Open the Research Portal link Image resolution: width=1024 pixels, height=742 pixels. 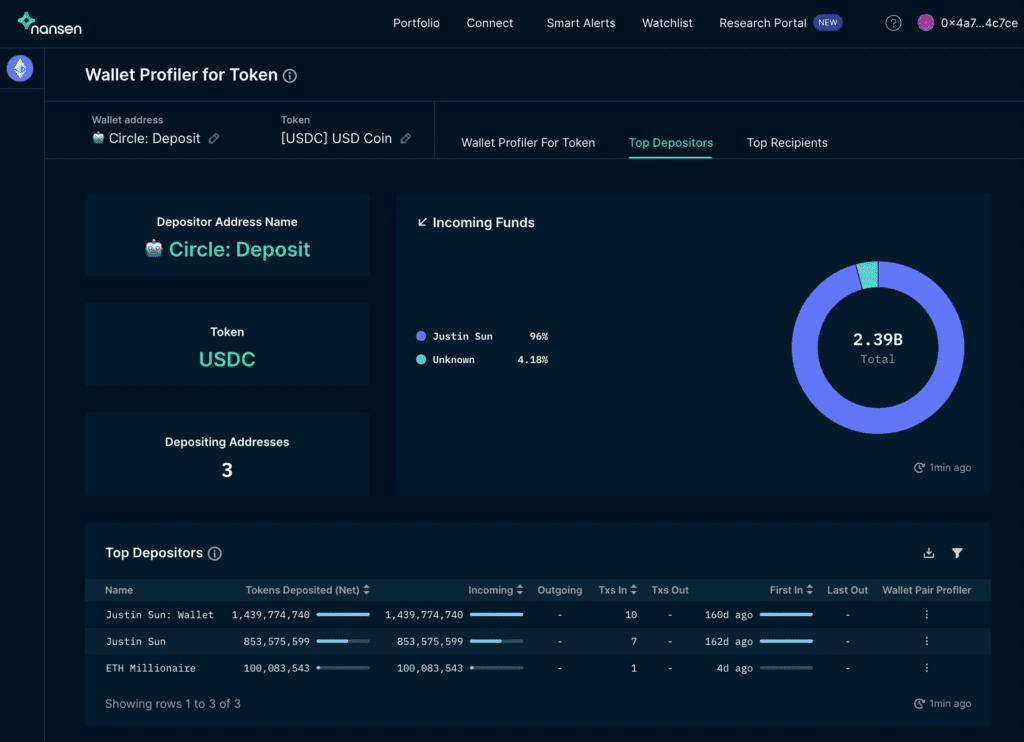point(763,23)
